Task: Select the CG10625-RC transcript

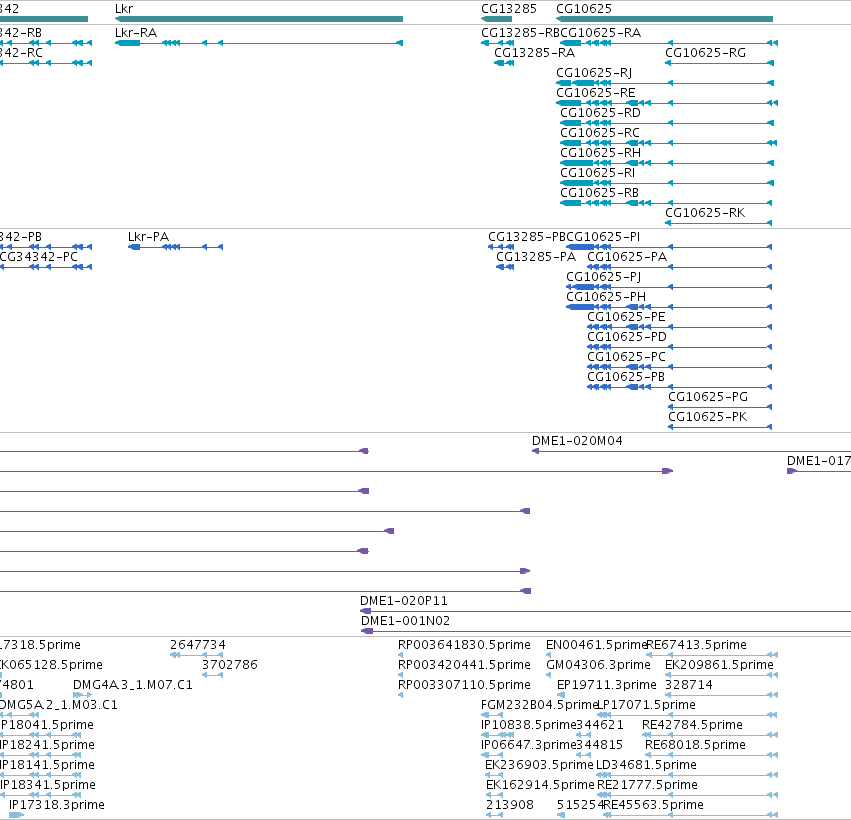Action: 669,143
